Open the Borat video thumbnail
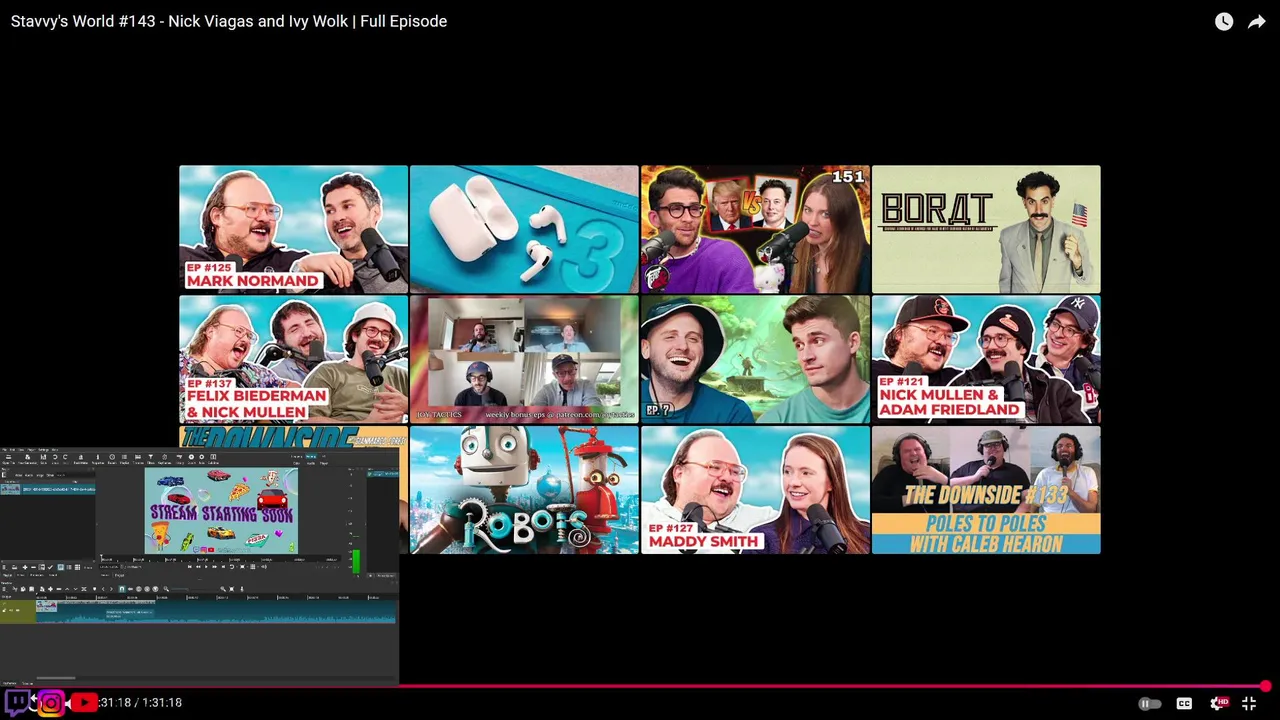 (986, 229)
